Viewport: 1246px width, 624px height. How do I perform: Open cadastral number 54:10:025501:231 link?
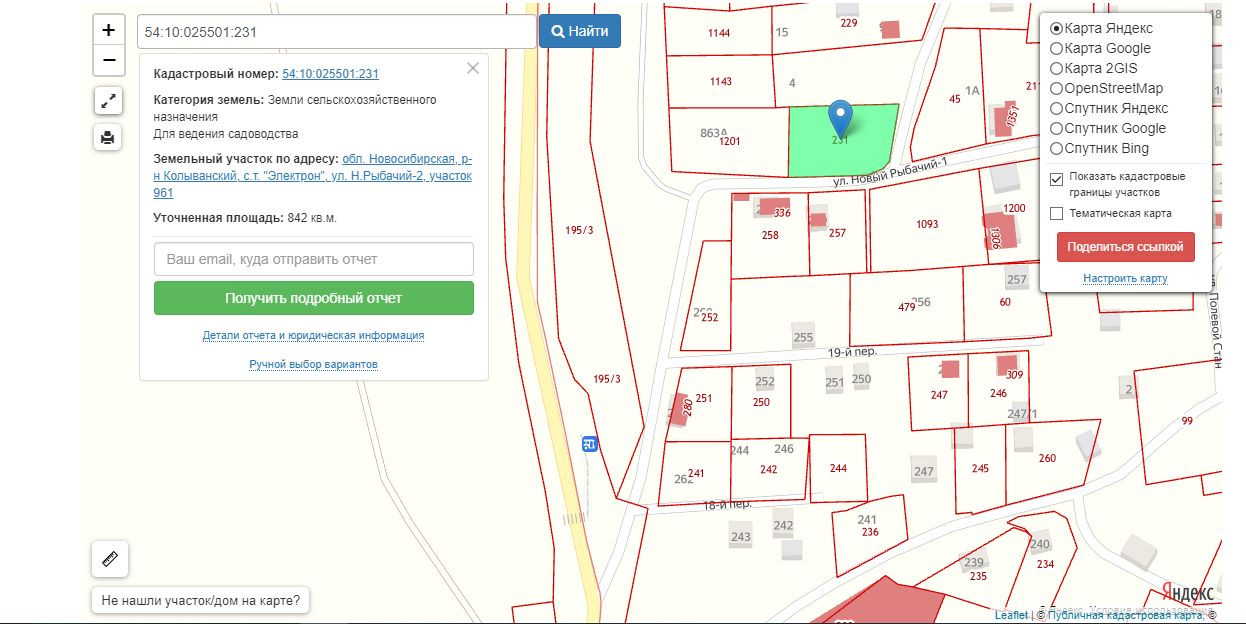[330, 74]
